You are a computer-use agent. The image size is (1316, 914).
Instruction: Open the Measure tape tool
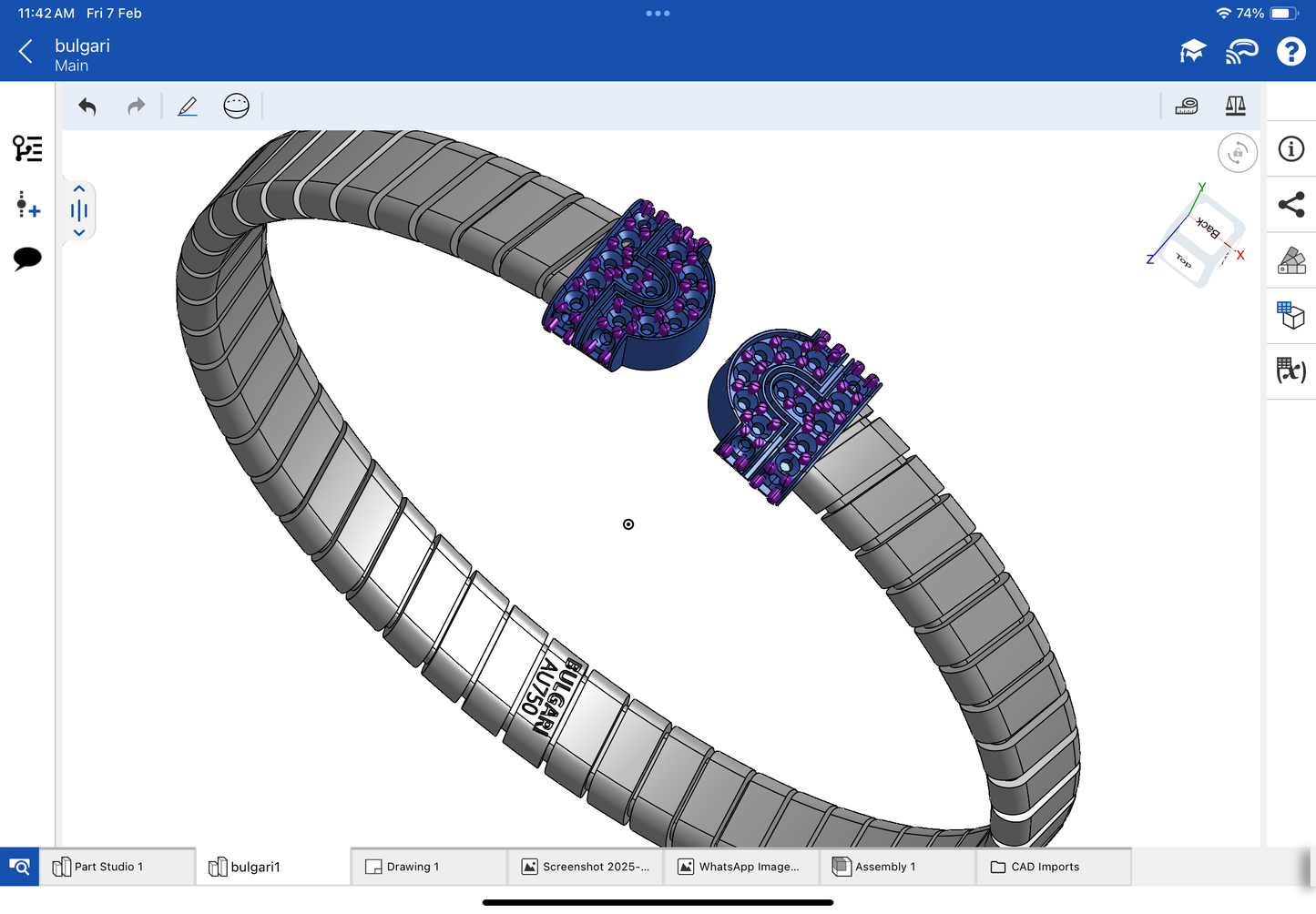pos(1187,107)
